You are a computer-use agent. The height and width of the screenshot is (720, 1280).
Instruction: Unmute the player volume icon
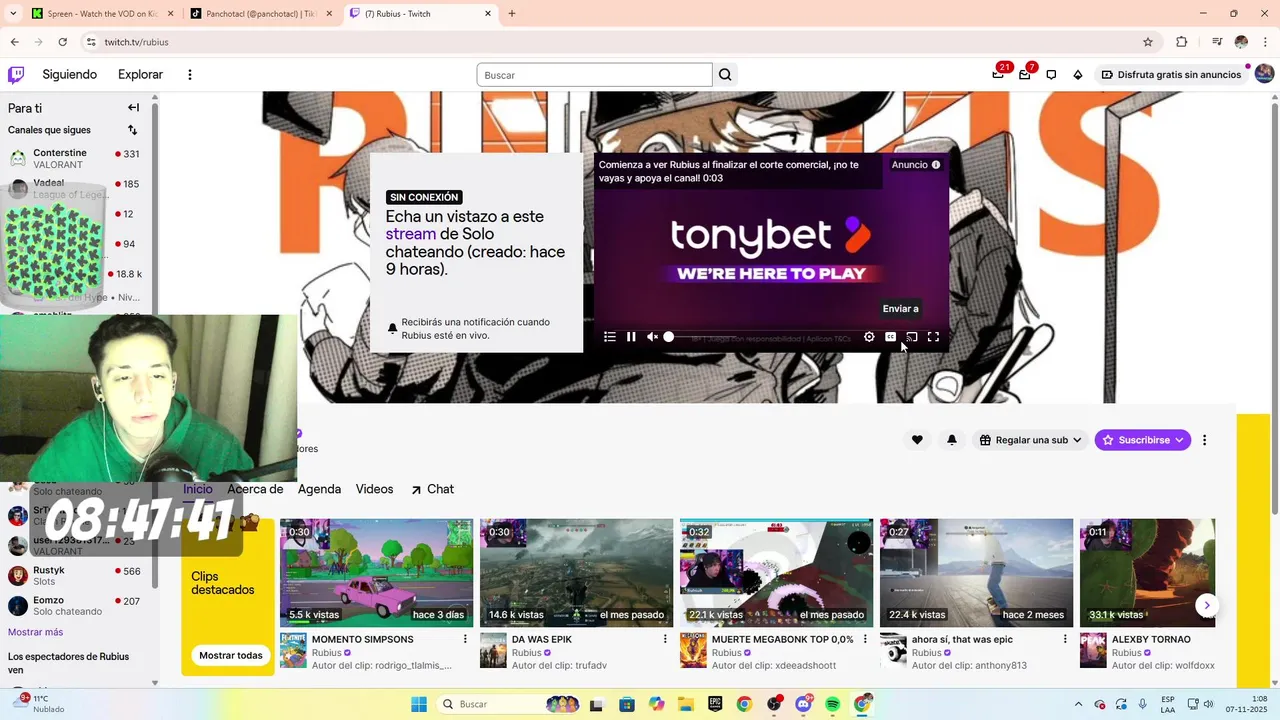(652, 337)
